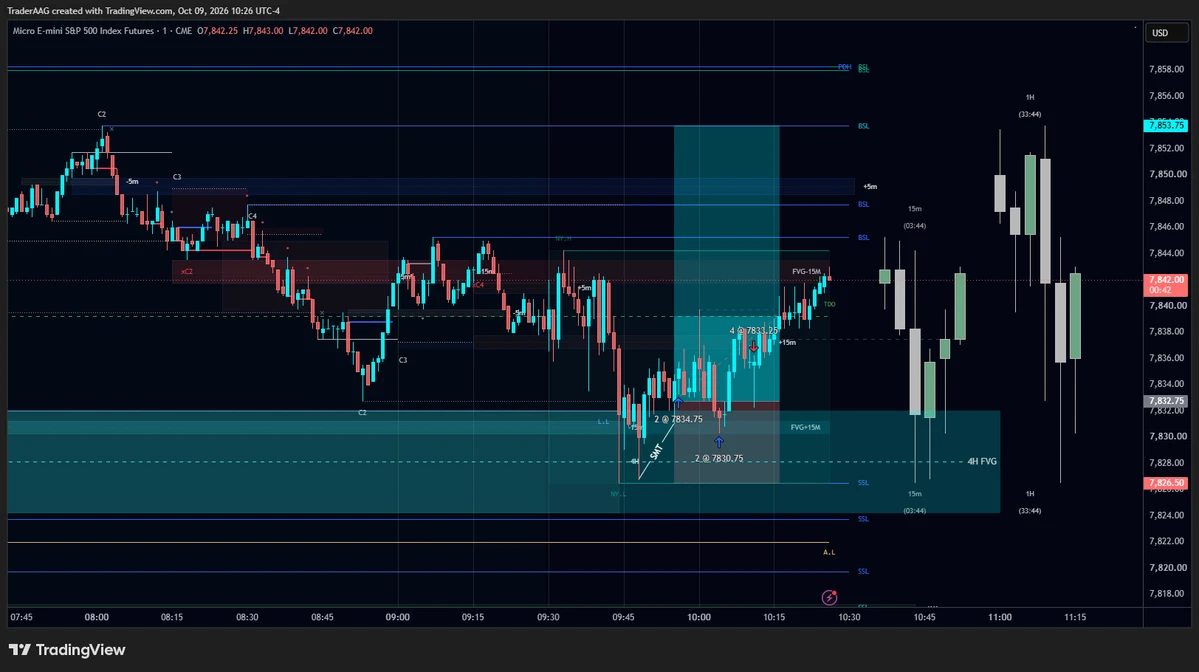Click the purple lightning bolt events icon

(x=829, y=597)
